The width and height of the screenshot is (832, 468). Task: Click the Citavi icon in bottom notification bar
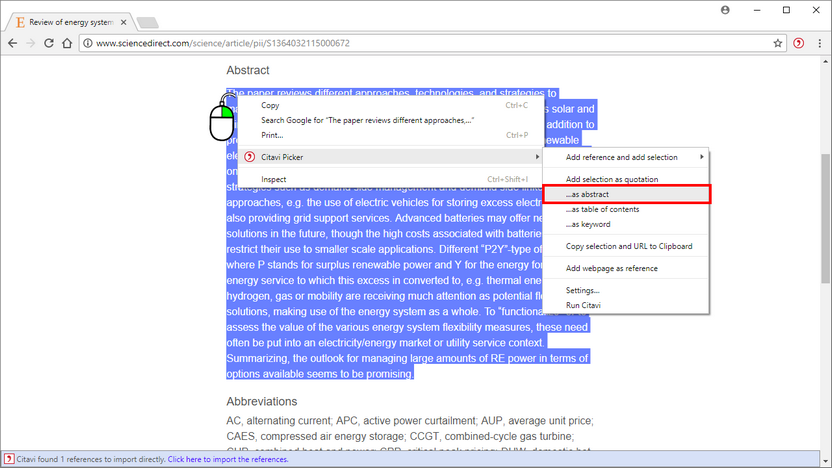pyautogui.click(x=9, y=459)
